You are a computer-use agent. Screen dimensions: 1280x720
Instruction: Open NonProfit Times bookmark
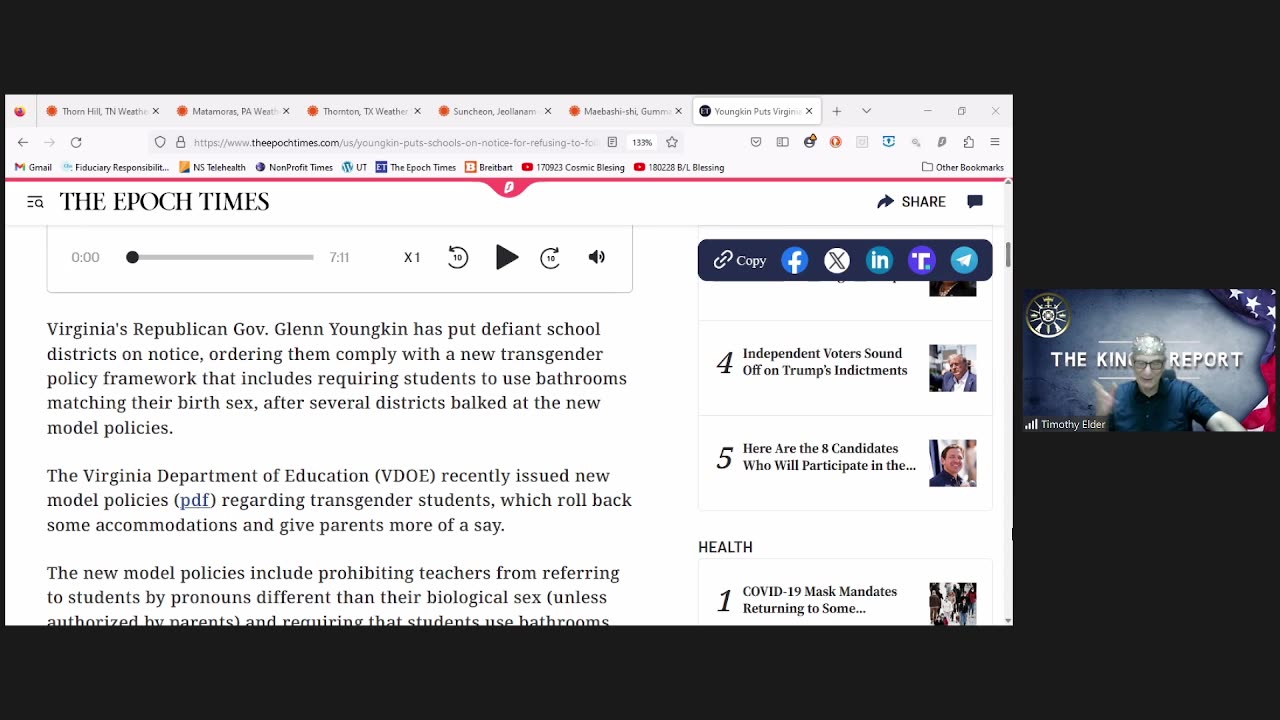tap(294, 167)
